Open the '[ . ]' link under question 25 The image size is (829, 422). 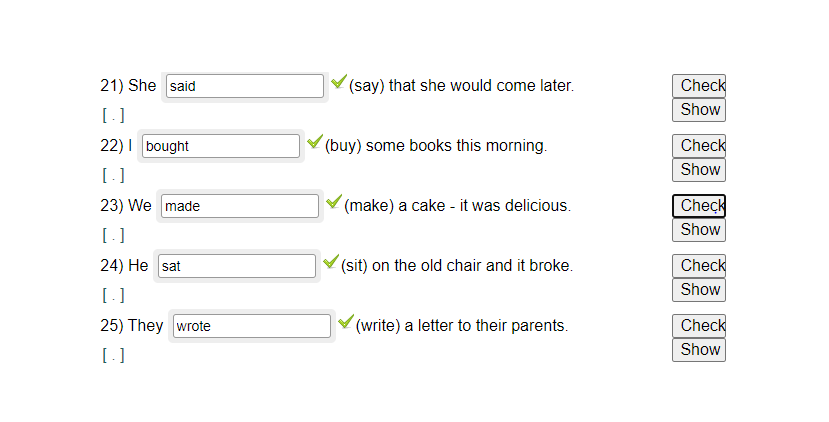click(113, 355)
